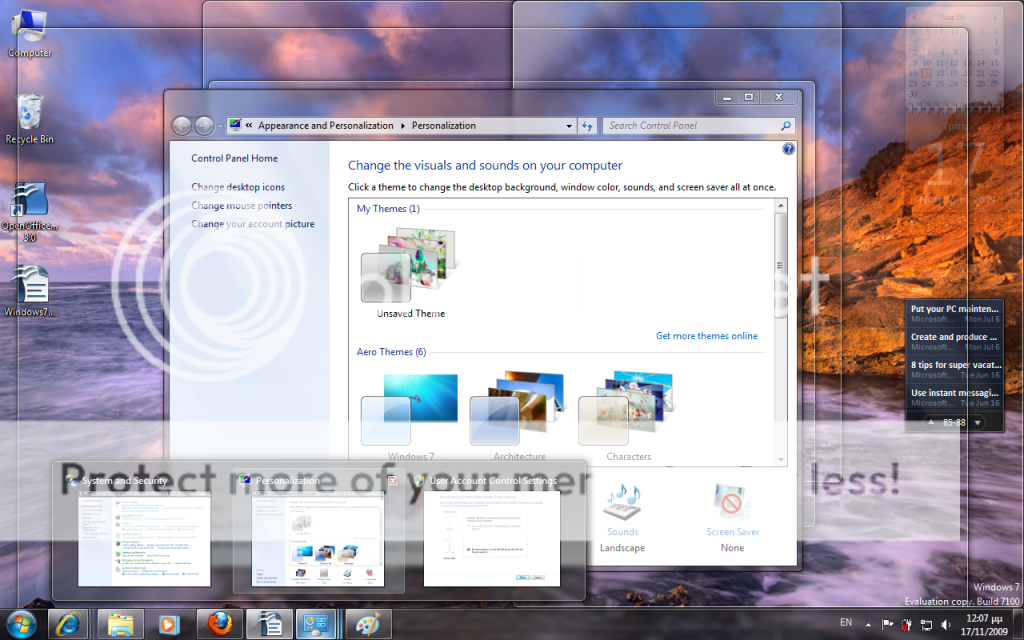
Task: Refresh the Control Panel address bar
Action: (588, 126)
